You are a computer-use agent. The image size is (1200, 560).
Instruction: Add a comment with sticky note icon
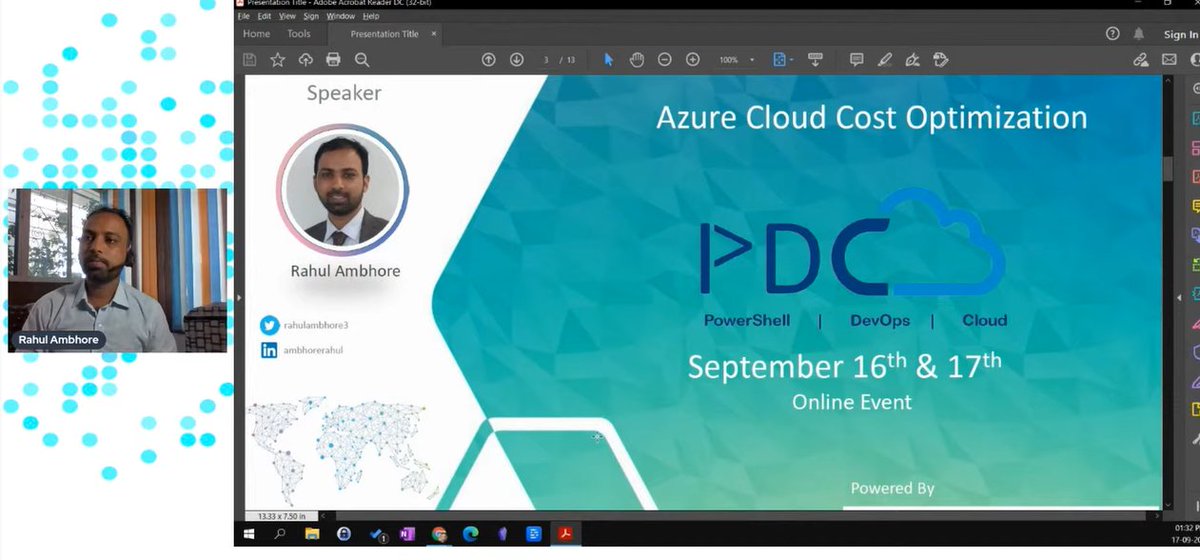point(856,60)
